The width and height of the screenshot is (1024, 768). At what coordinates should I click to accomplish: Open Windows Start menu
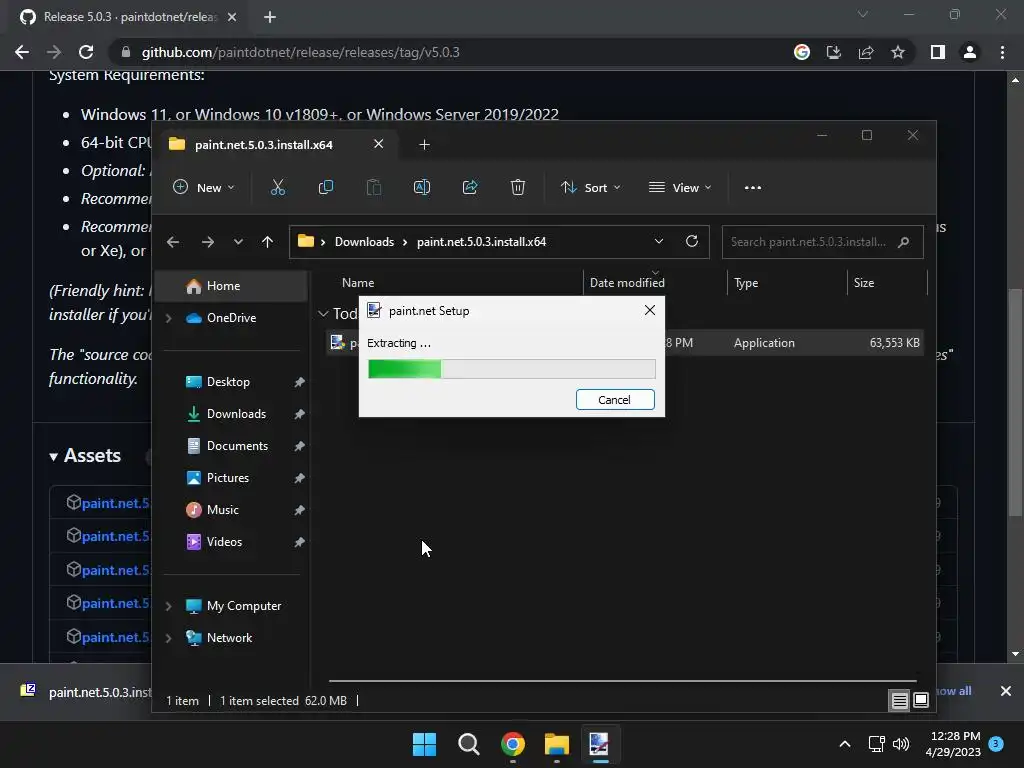tap(424, 744)
